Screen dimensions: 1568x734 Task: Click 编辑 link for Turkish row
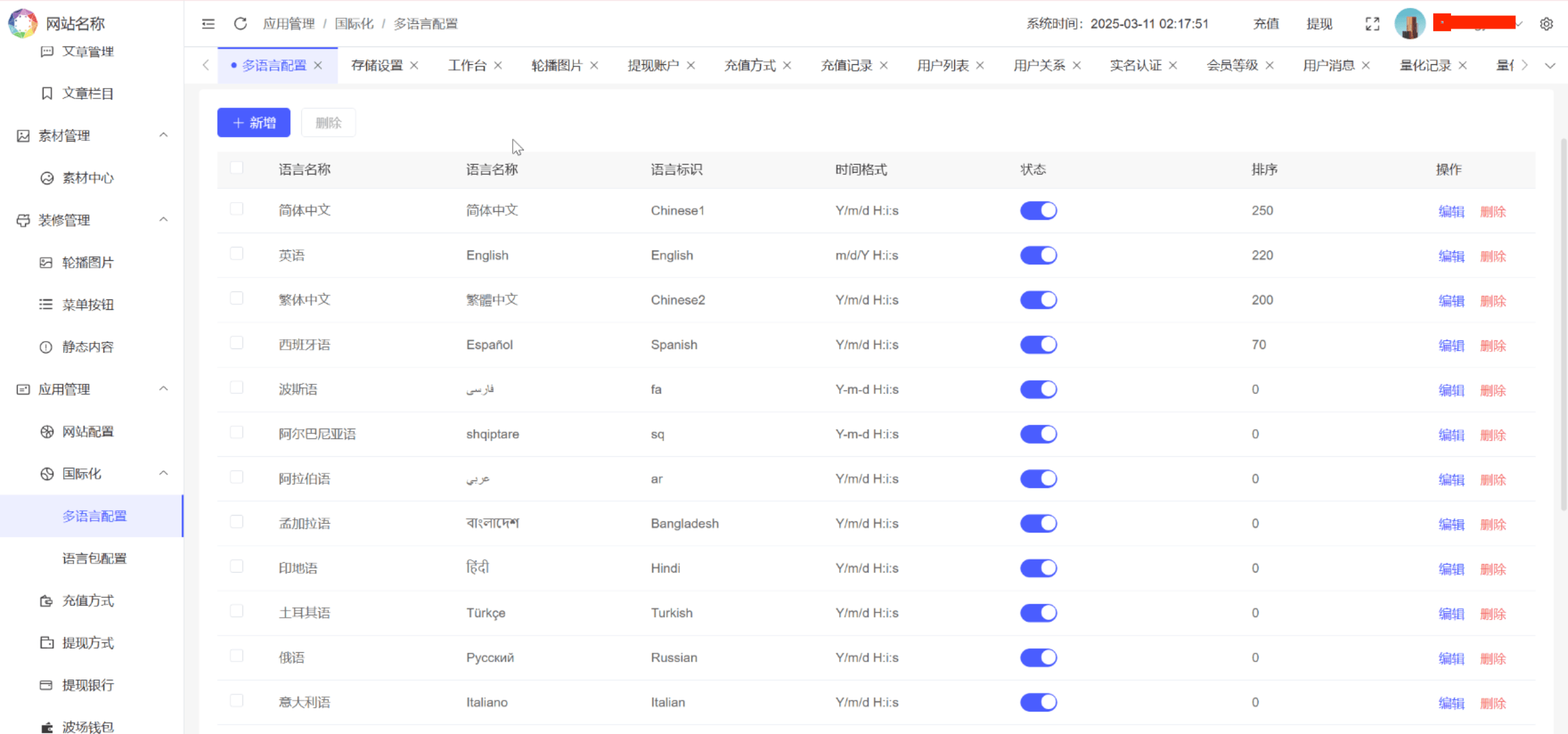[x=1451, y=614]
